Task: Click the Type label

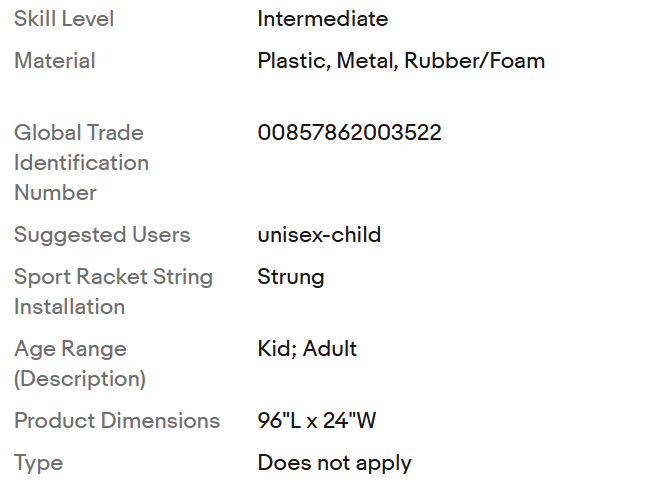Action: 39,463
